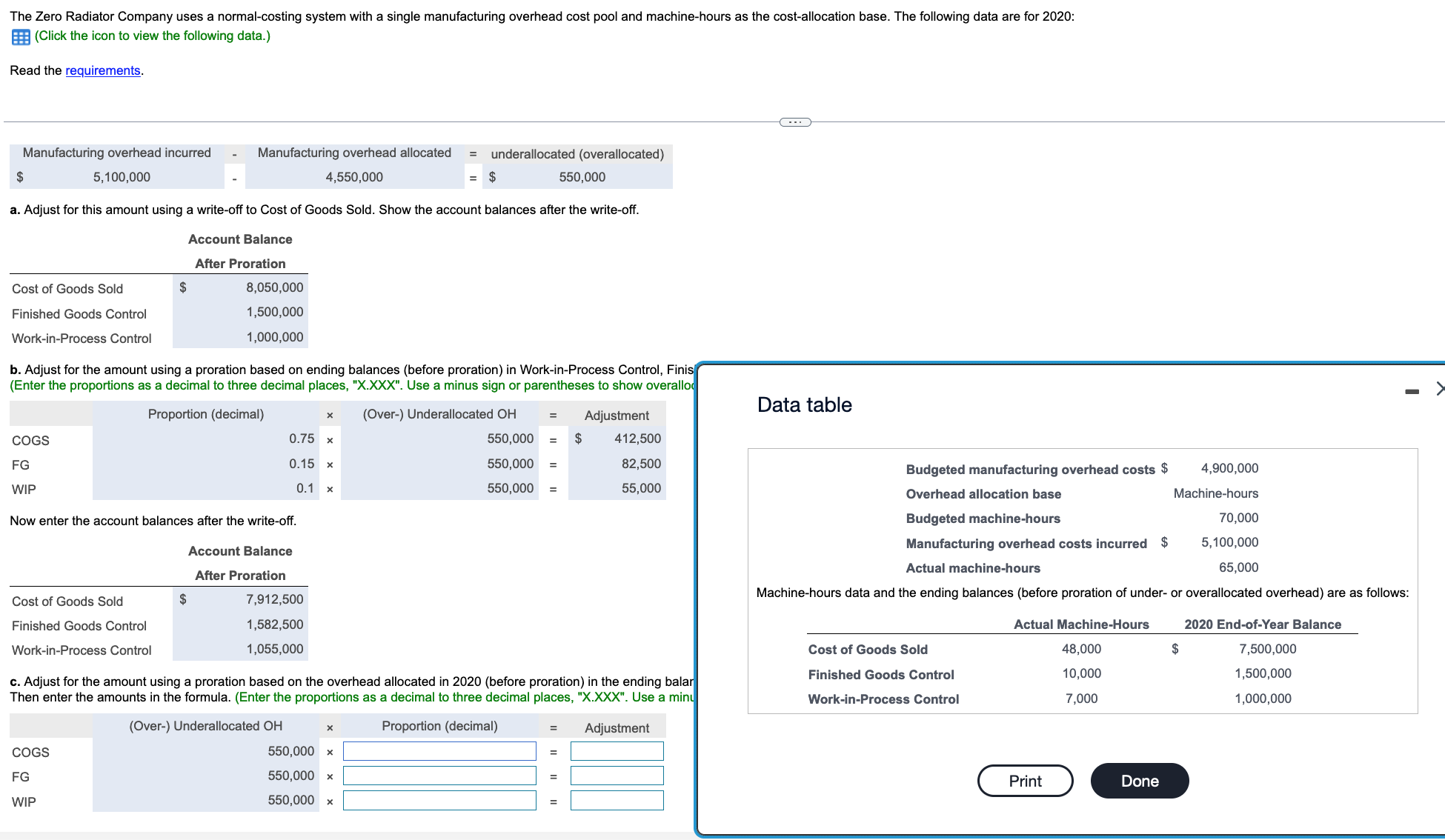Viewport: 1445px width, 840px height.
Task: Close the Data table dialog
Action: 1439,388
